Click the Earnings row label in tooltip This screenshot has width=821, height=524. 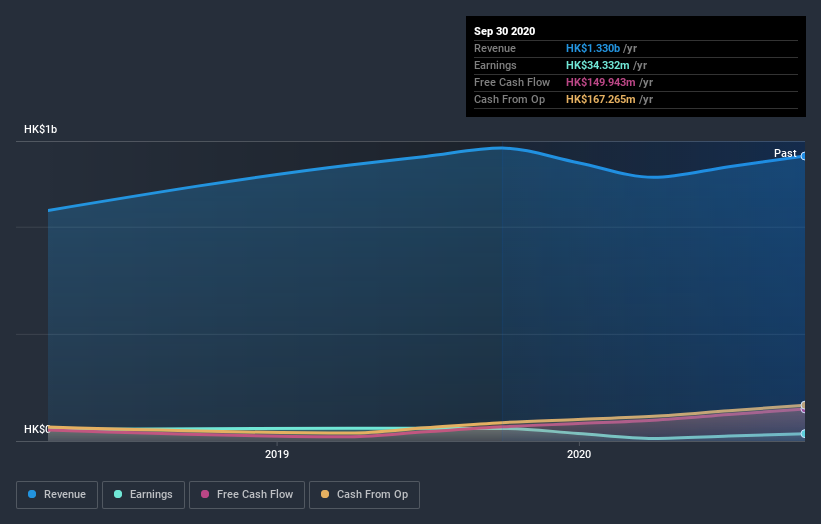(495, 65)
